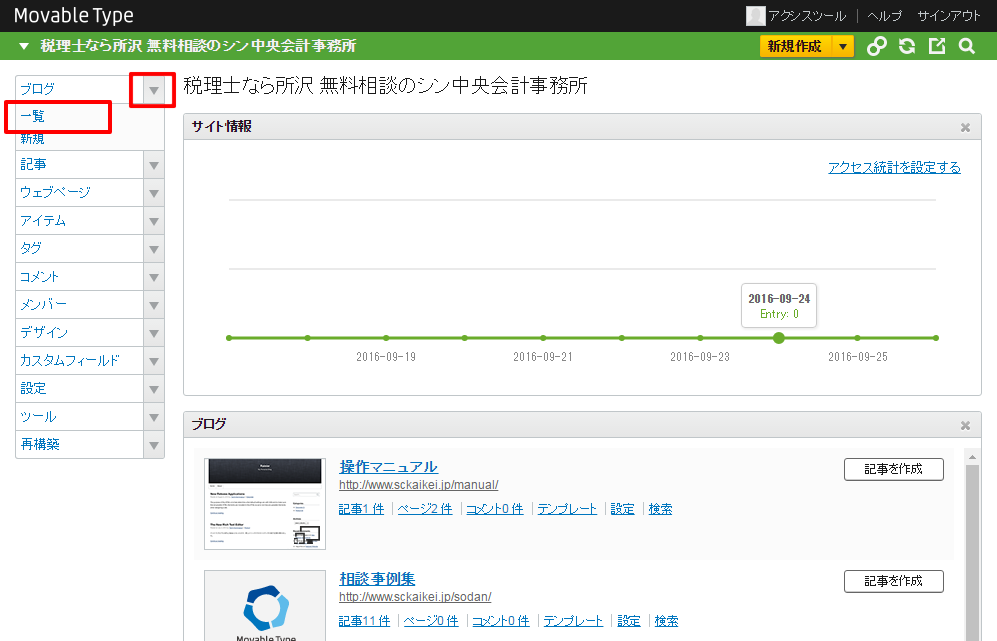Select 新規 under ブログ menu
Viewport: 997px width, 641px height.
pyautogui.click(x=32, y=138)
